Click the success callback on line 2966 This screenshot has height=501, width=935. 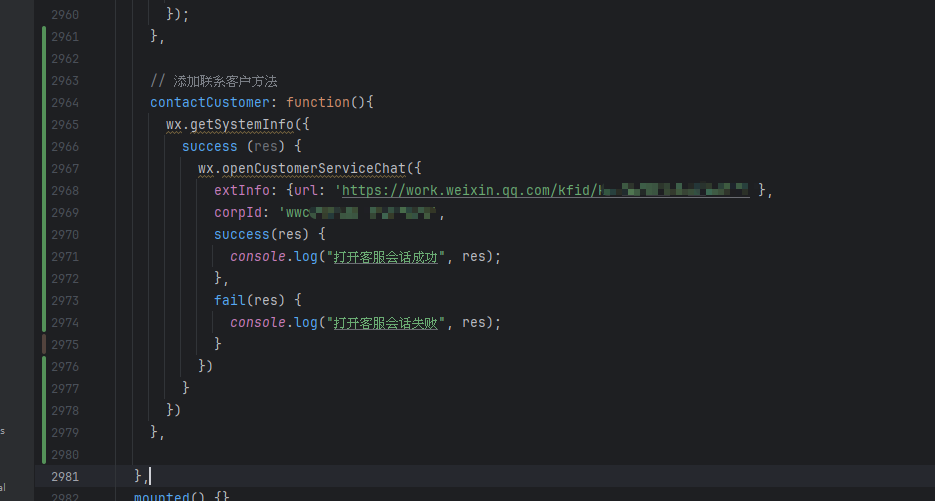[209, 147]
